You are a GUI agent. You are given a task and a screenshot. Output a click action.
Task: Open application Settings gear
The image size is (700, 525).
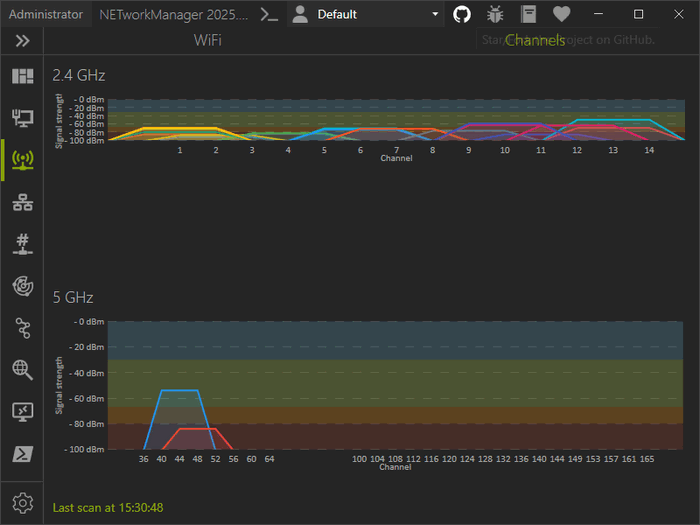(22, 503)
